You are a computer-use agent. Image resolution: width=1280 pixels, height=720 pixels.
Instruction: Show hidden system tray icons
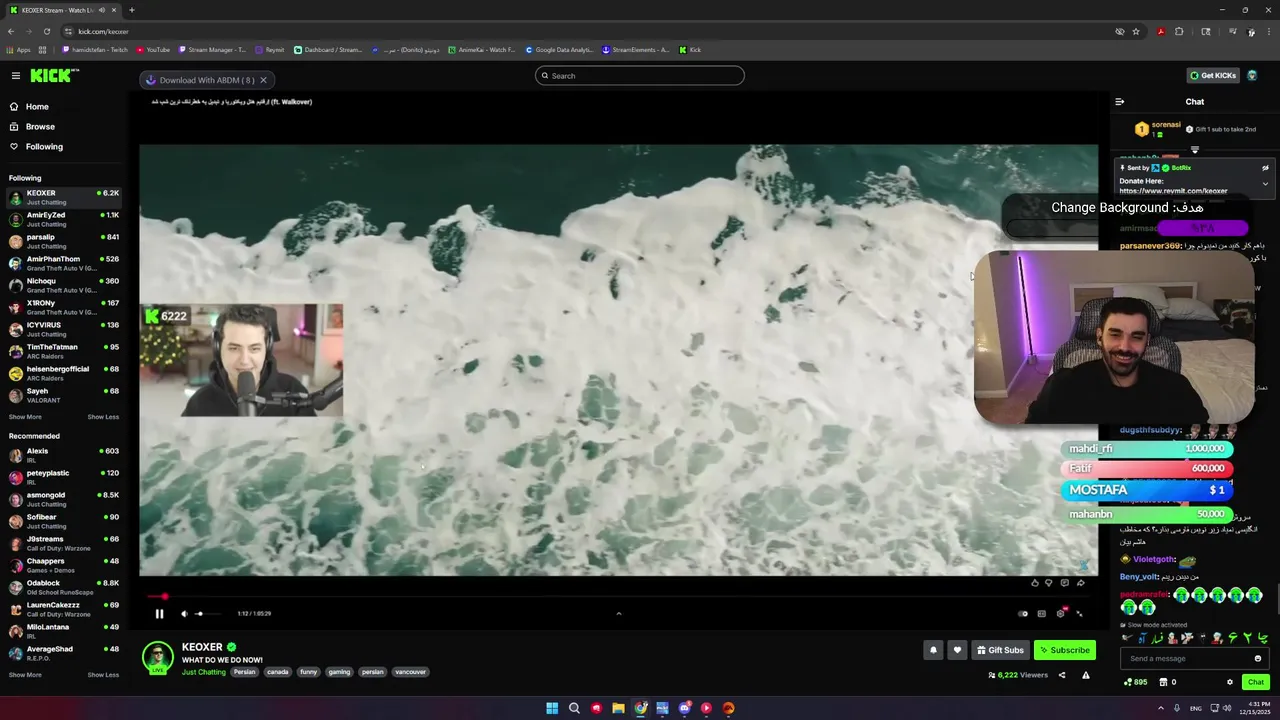click(1161, 708)
